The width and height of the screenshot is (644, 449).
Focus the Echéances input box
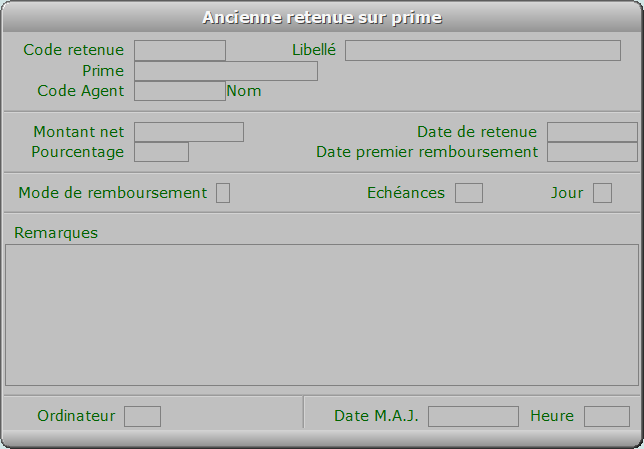coord(469,193)
